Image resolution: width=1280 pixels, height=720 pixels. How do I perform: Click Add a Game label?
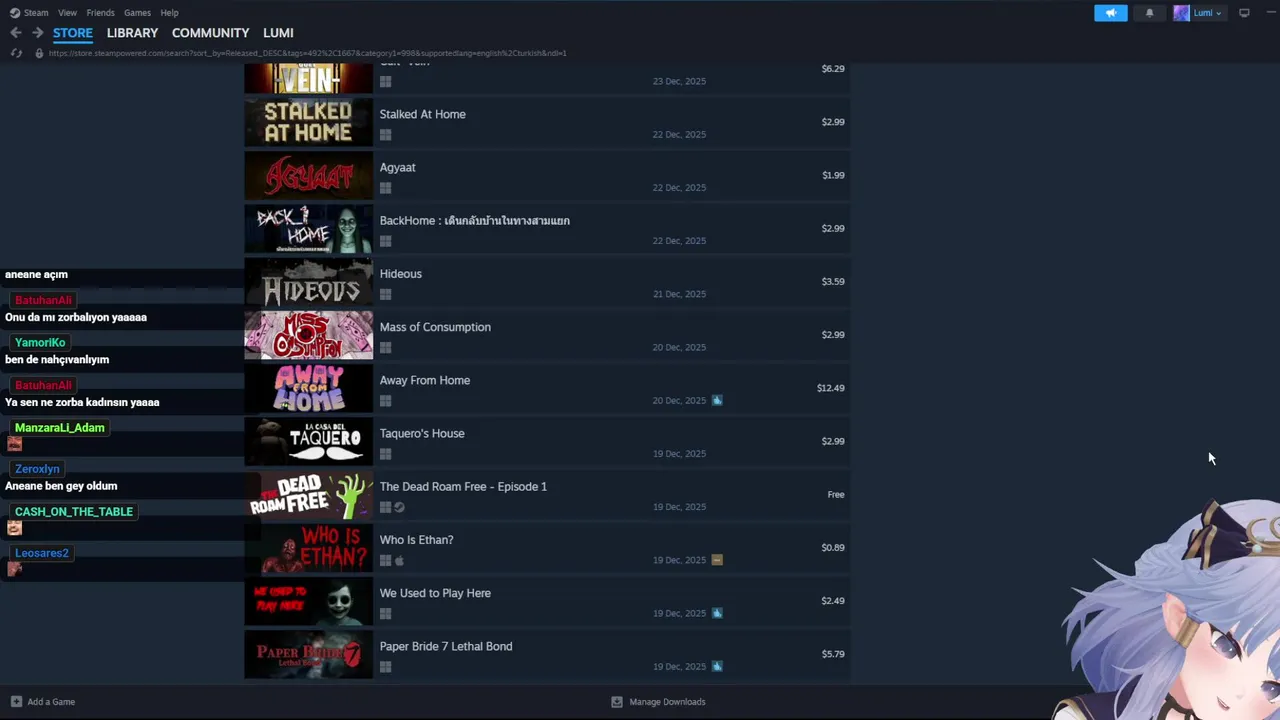click(51, 702)
